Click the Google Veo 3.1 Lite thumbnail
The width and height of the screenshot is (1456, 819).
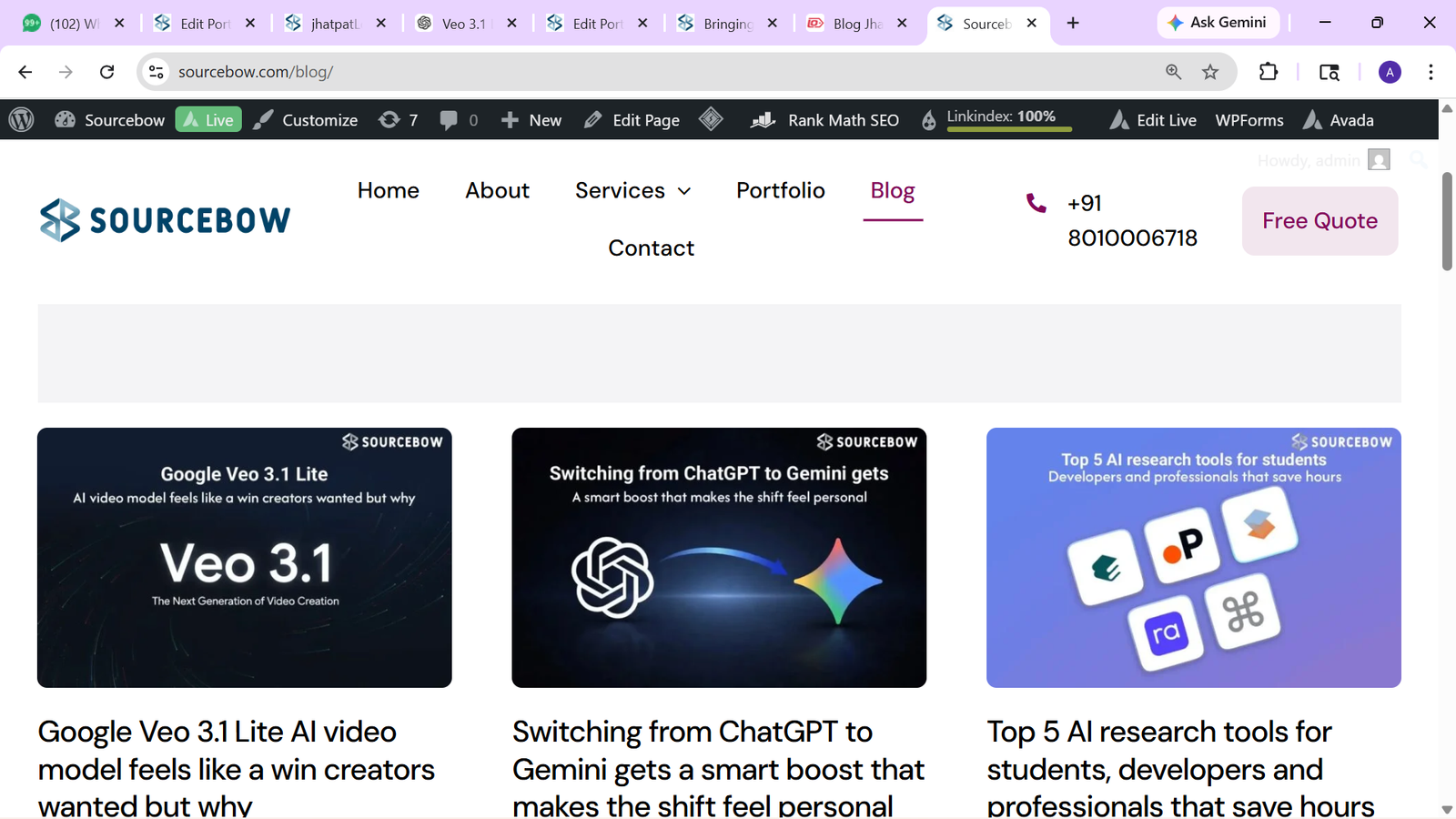pos(244,557)
